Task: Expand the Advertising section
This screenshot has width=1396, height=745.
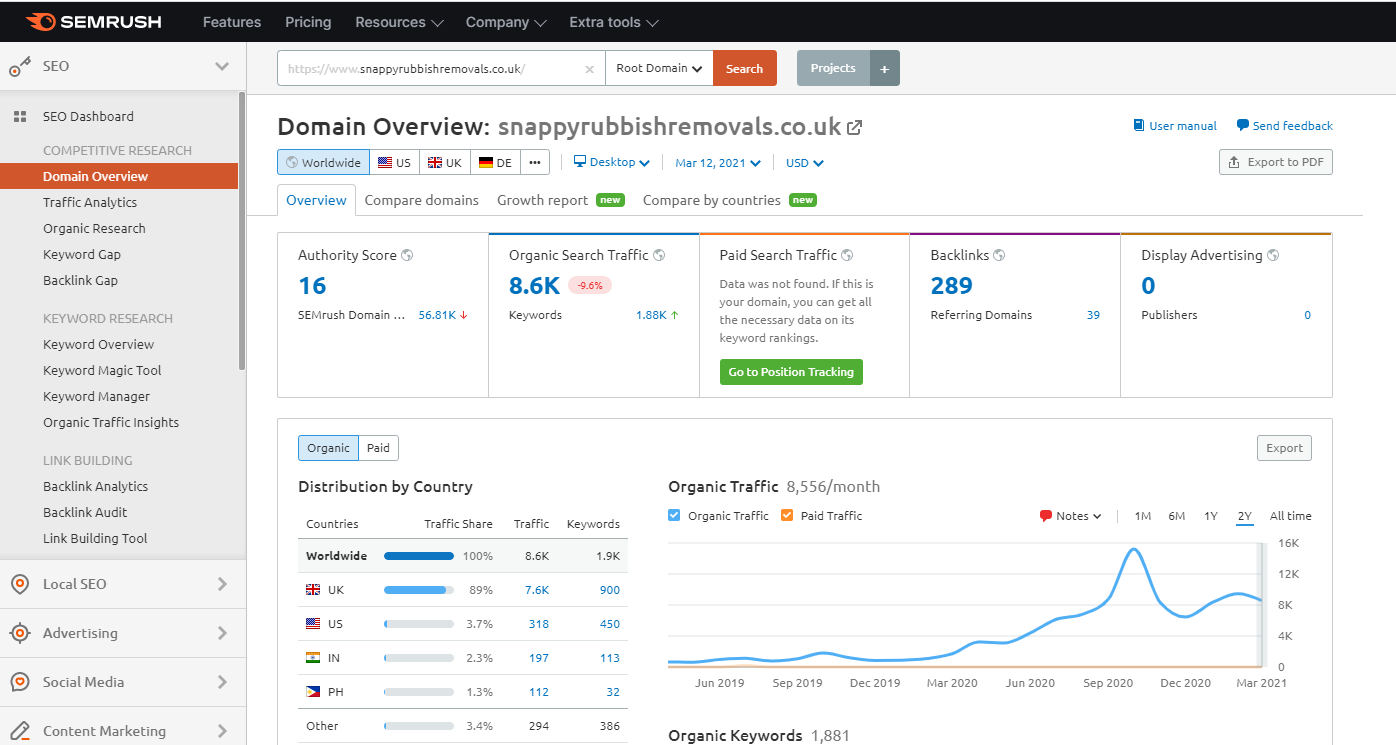Action: pos(222,633)
